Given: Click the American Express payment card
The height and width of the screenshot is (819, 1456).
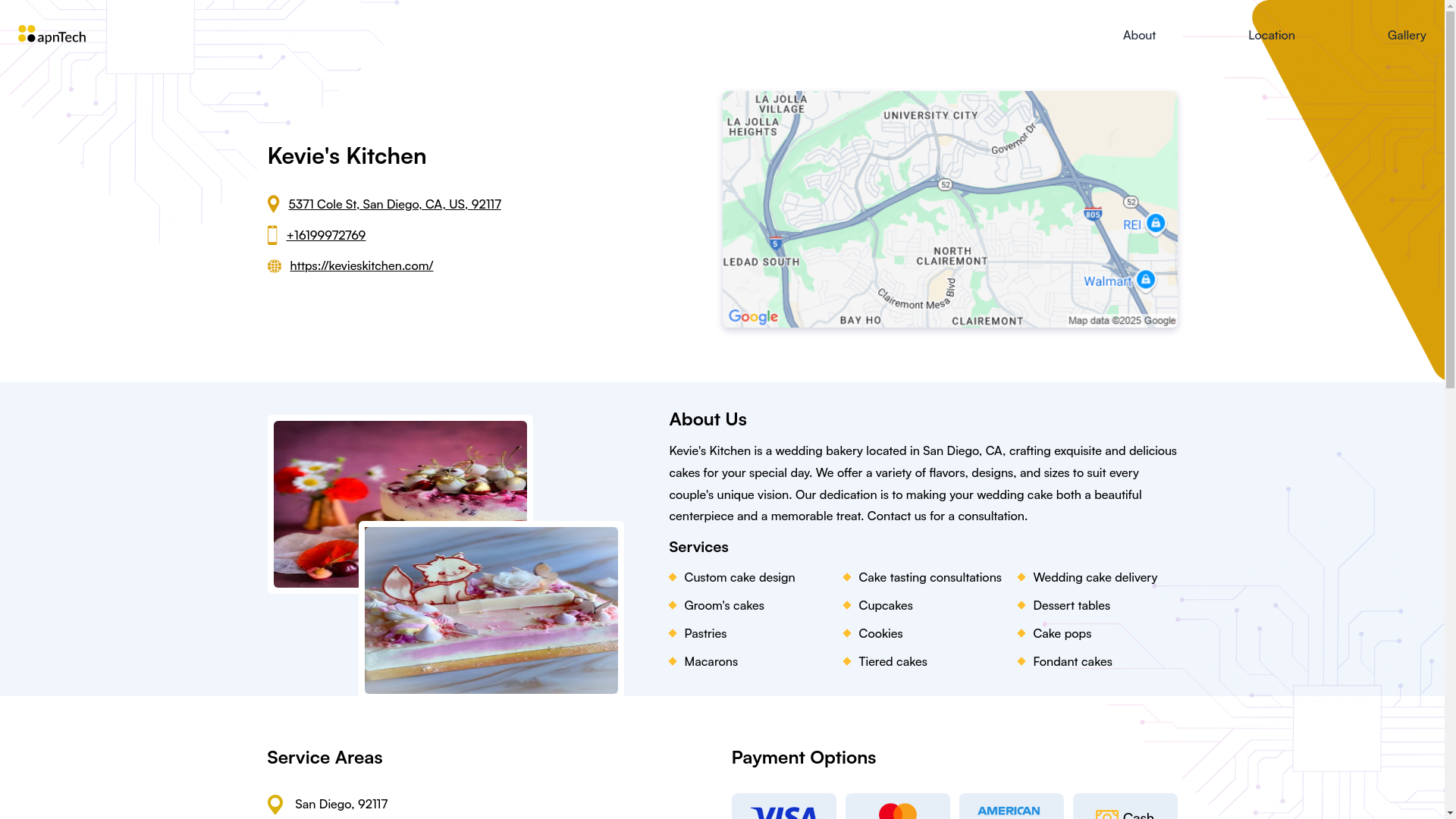Looking at the screenshot, I should pyautogui.click(x=1011, y=806).
